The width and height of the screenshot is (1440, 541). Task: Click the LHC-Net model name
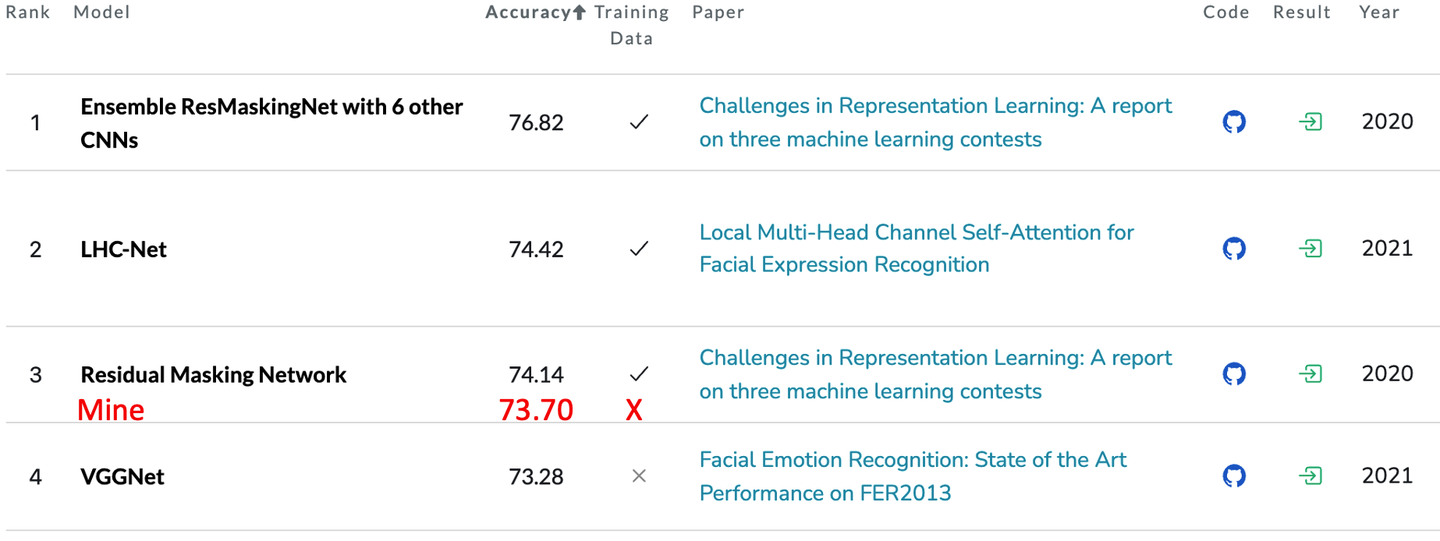(x=124, y=249)
